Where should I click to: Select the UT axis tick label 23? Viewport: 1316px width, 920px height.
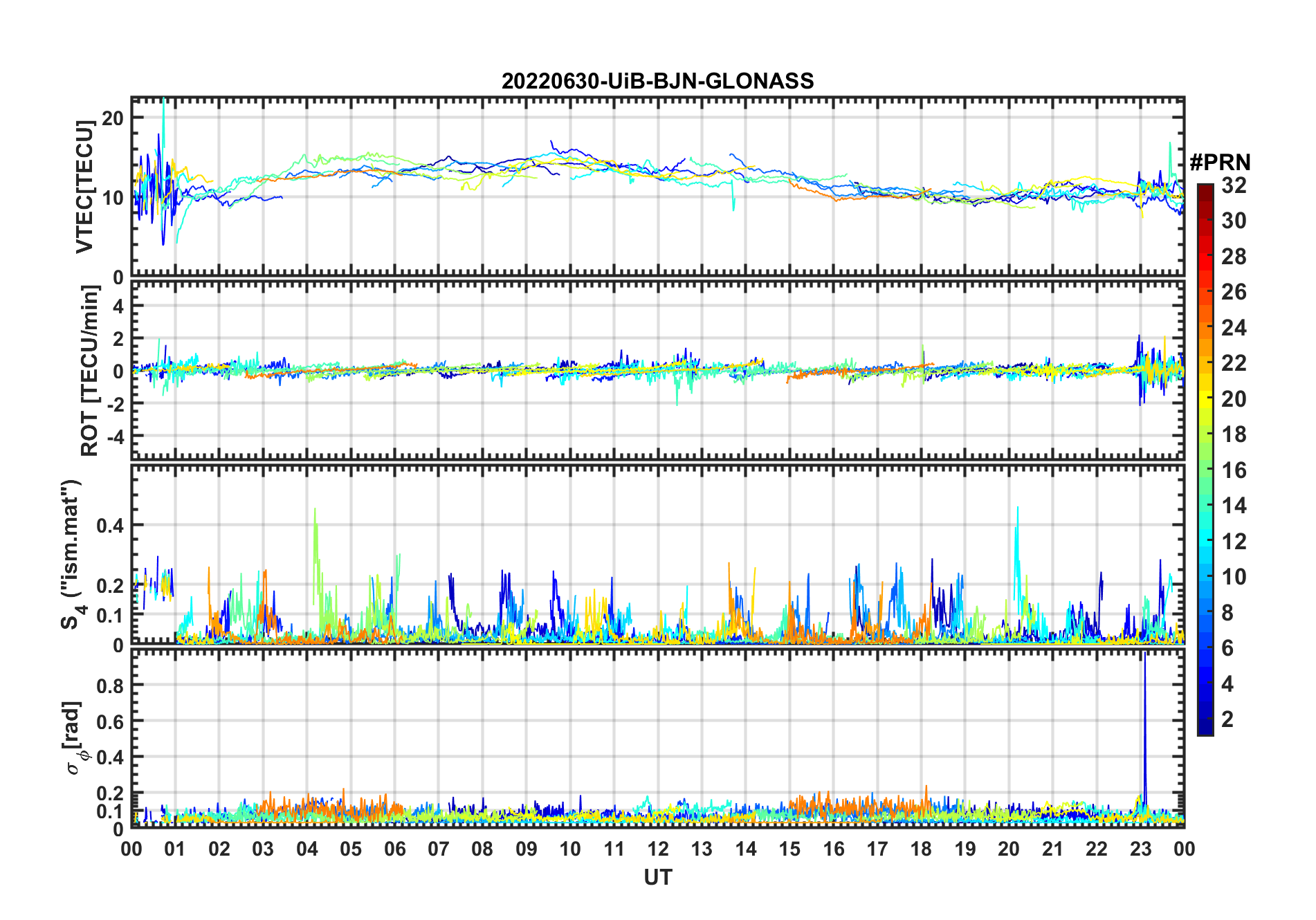point(1140,849)
